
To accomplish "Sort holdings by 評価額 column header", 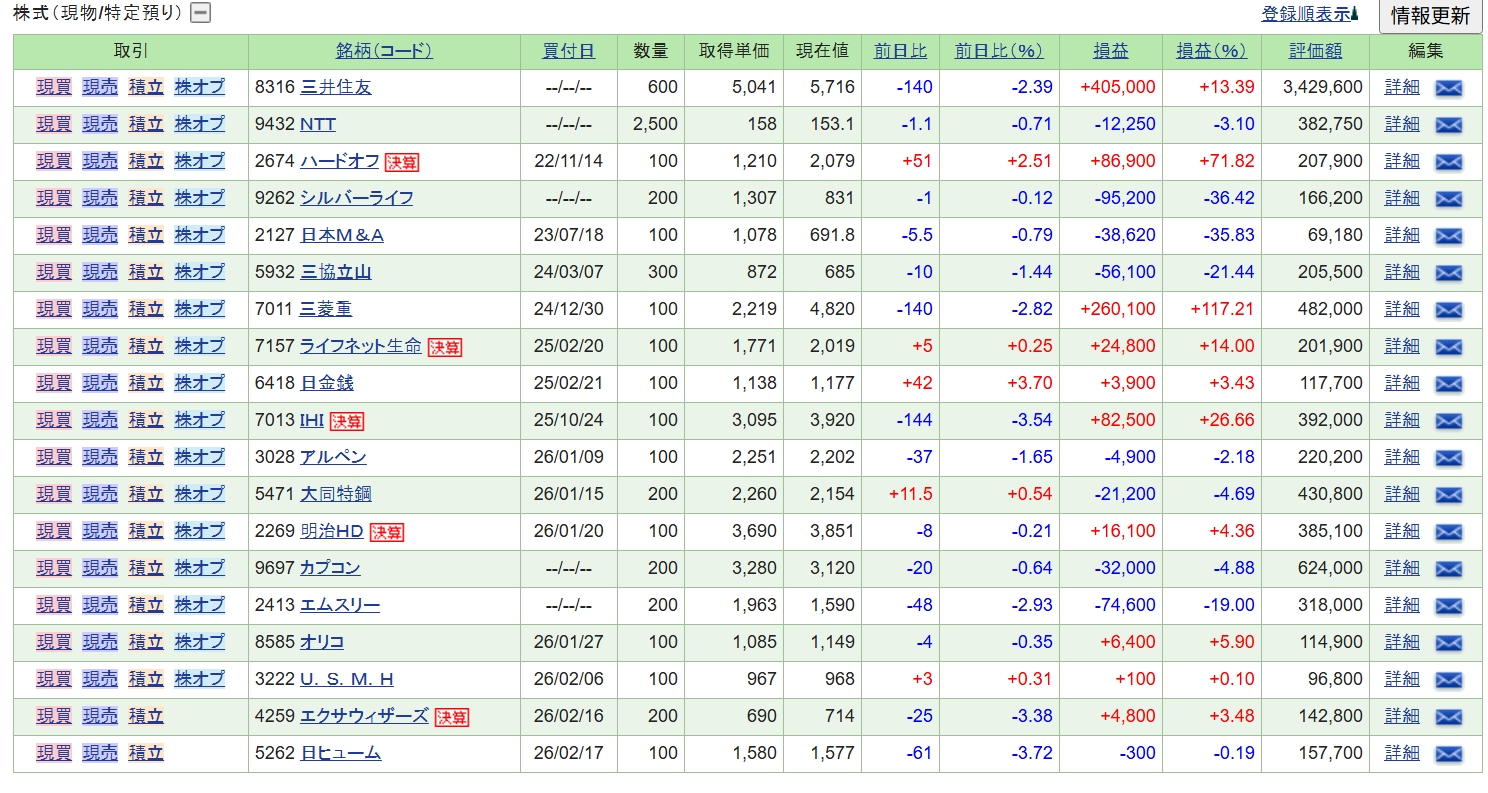I will point(1315,51).
